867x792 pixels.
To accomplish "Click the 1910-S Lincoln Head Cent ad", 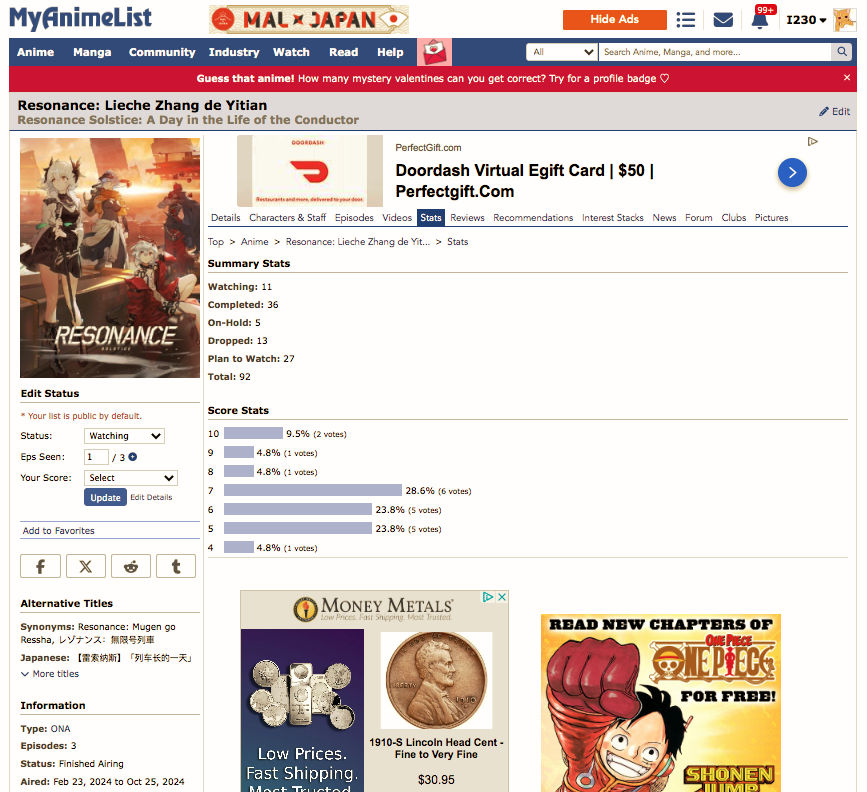I will (x=436, y=710).
